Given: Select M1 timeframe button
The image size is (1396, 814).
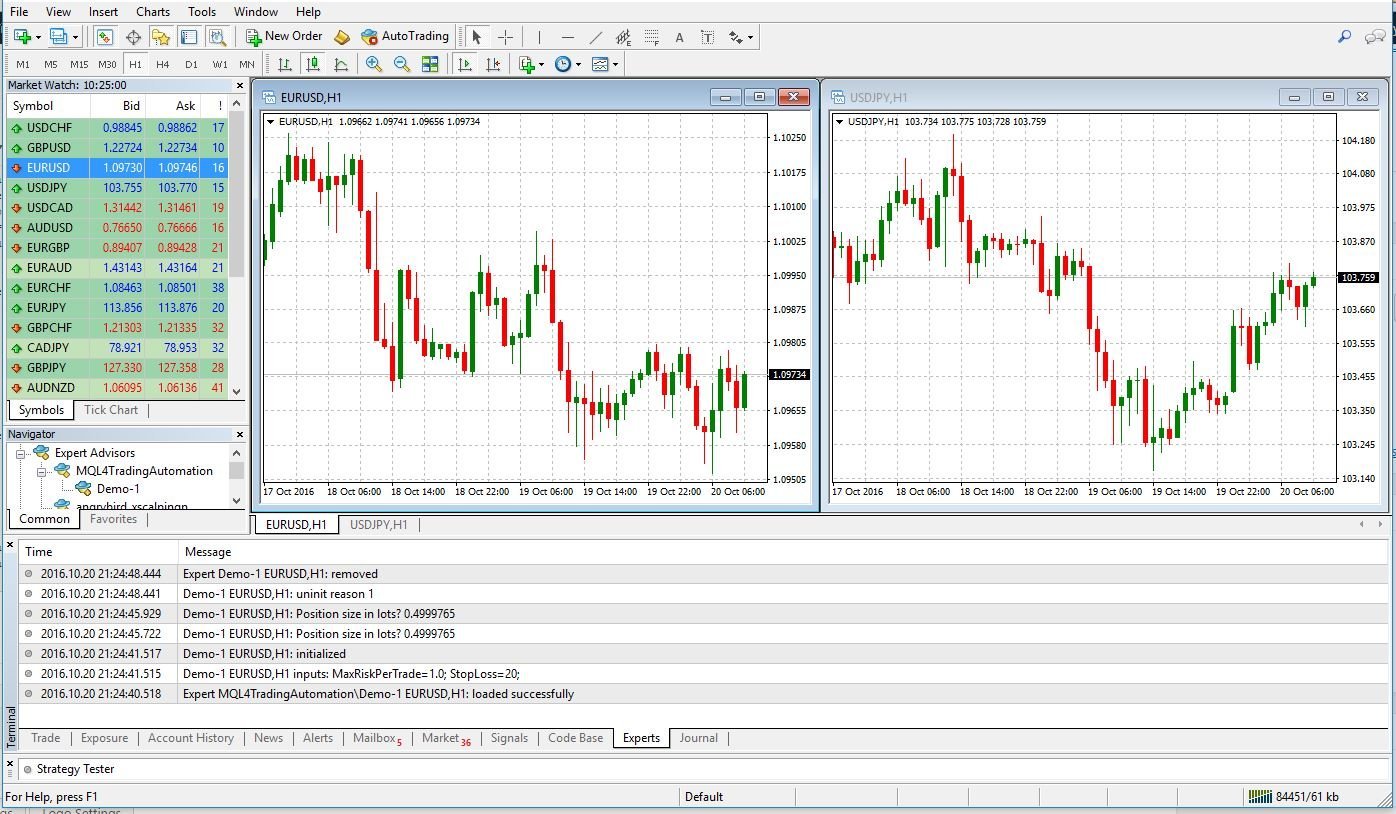Looking at the screenshot, I should point(23,64).
